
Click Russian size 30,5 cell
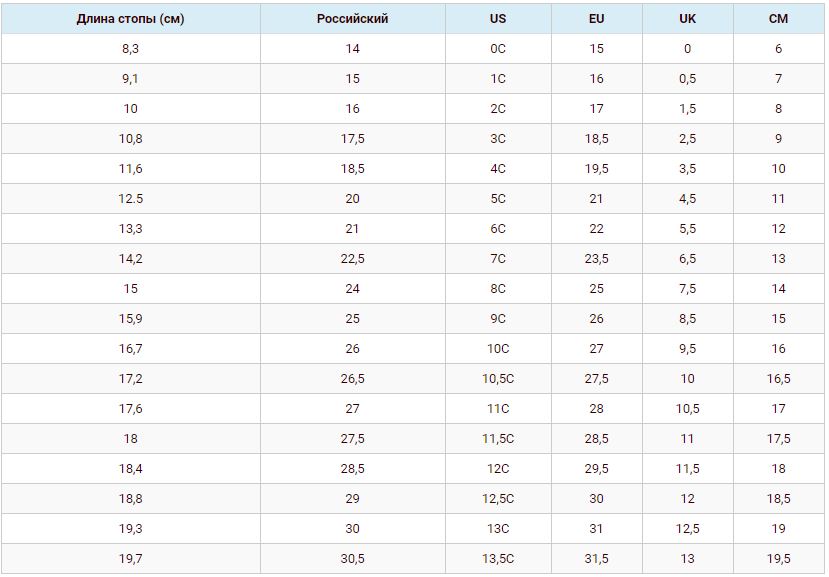(x=352, y=559)
